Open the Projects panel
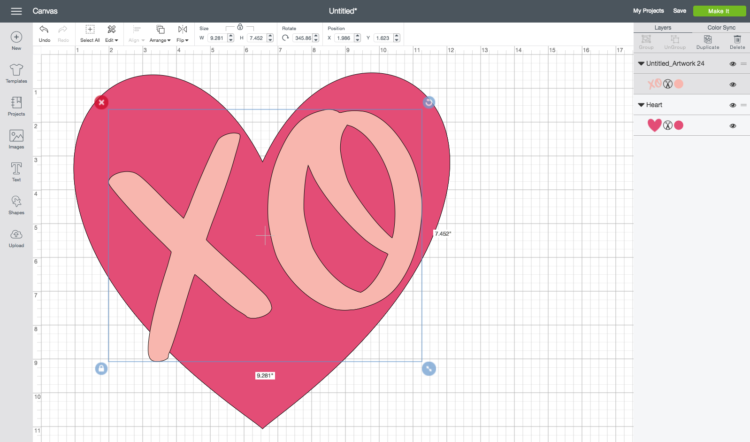750x442 pixels. pyautogui.click(x=16, y=106)
